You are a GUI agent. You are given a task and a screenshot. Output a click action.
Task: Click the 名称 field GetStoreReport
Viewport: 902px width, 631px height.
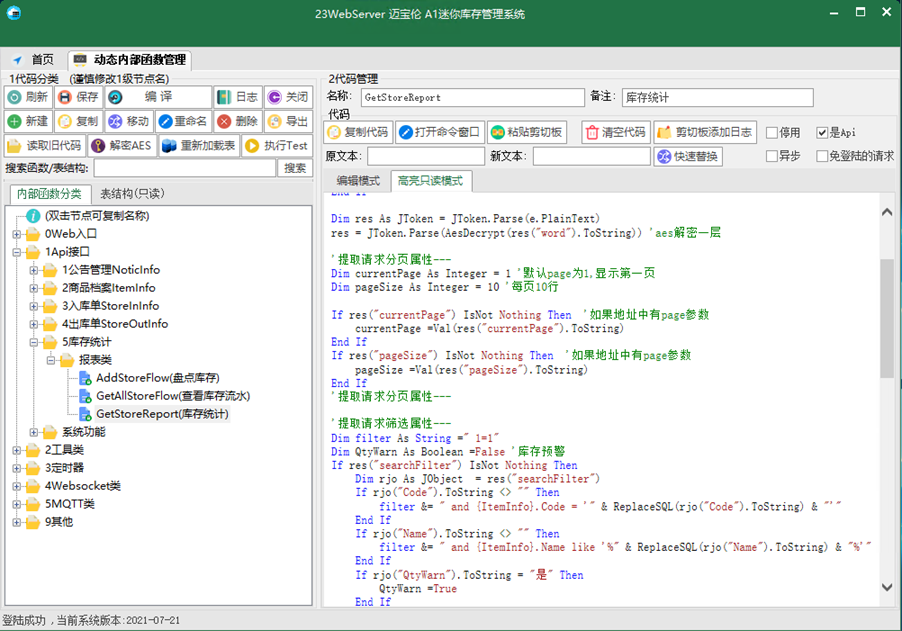(473, 97)
